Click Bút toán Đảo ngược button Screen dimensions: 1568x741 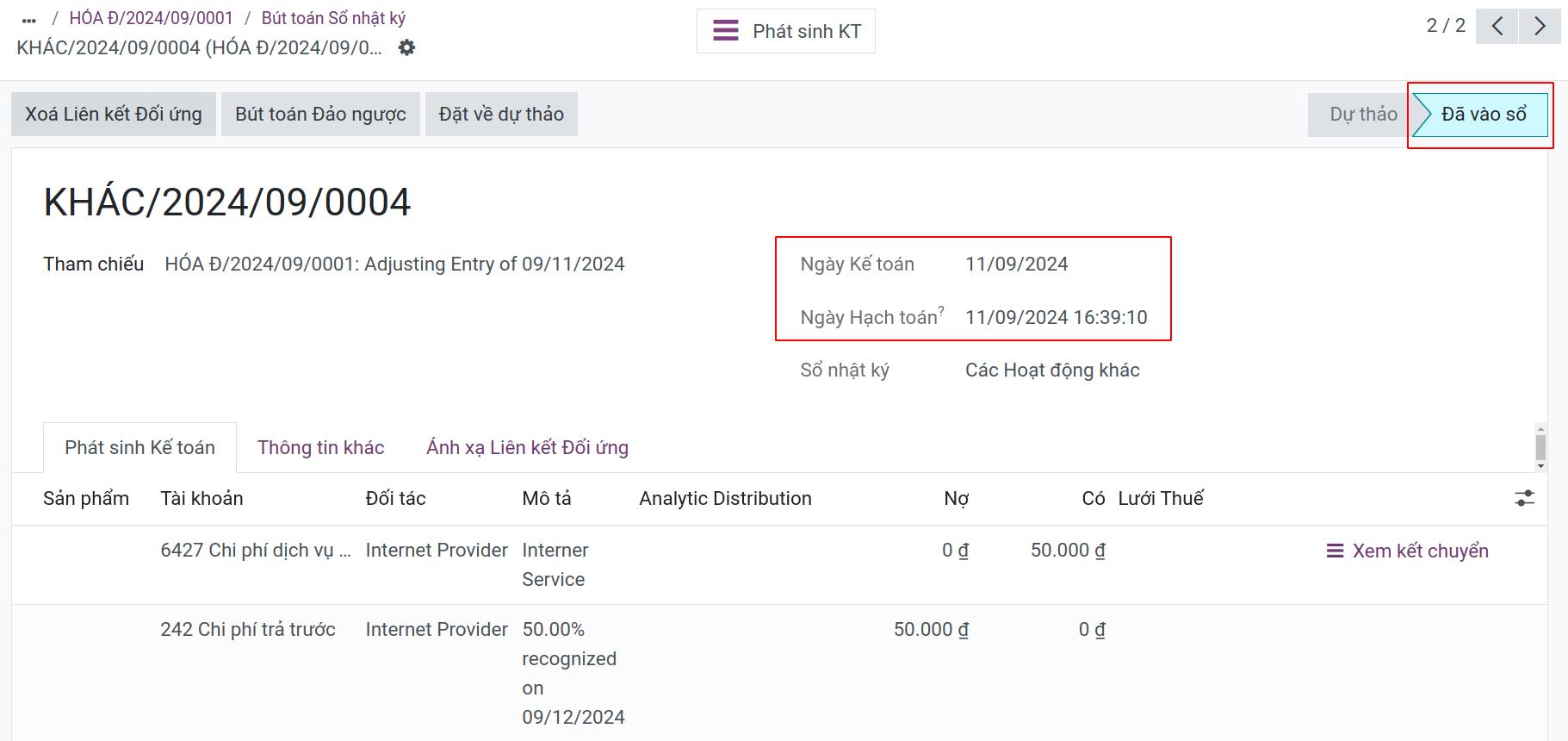(x=320, y=115)
